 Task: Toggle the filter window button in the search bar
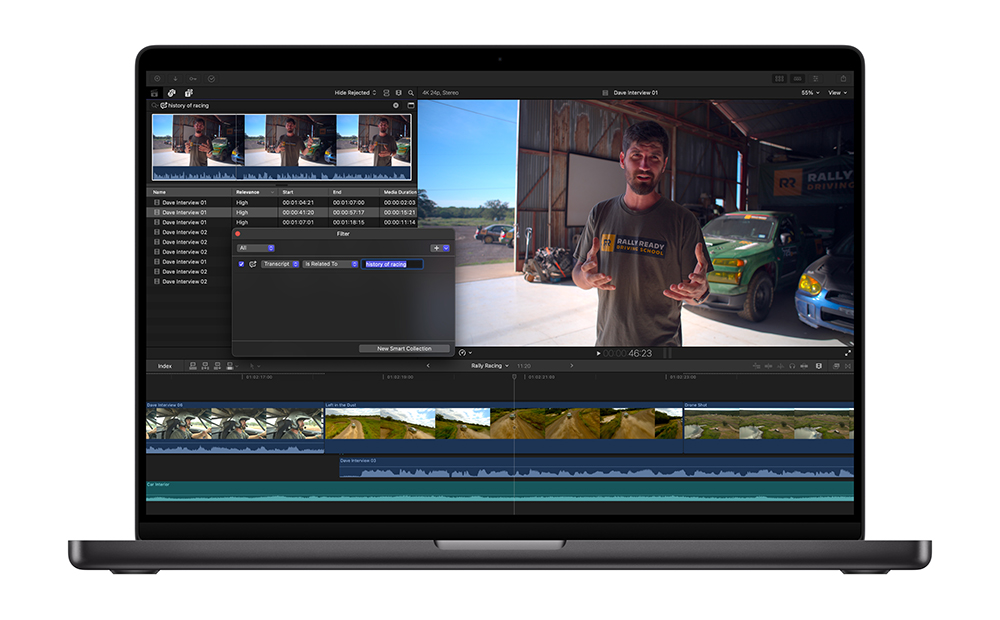click(x=410, y=105)
